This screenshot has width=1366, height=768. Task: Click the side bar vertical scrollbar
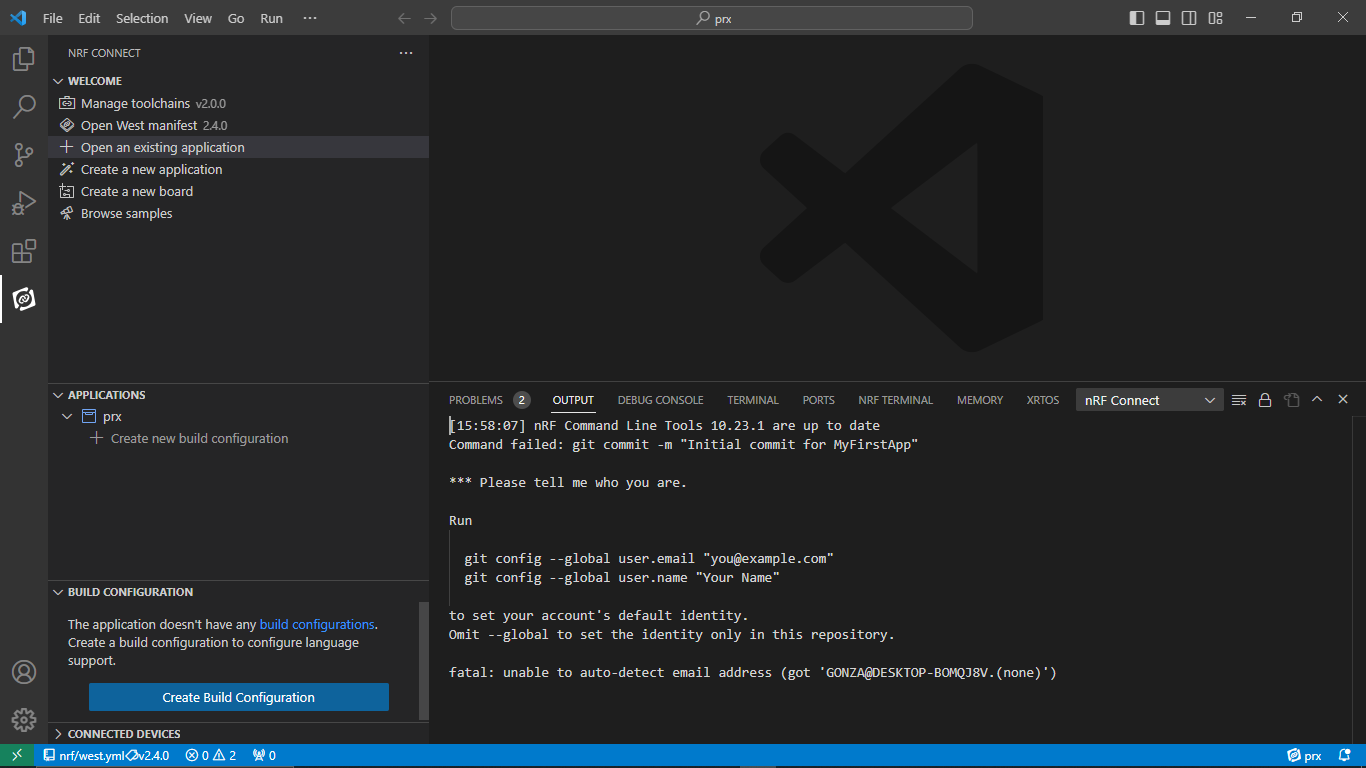tap(424, 660)
